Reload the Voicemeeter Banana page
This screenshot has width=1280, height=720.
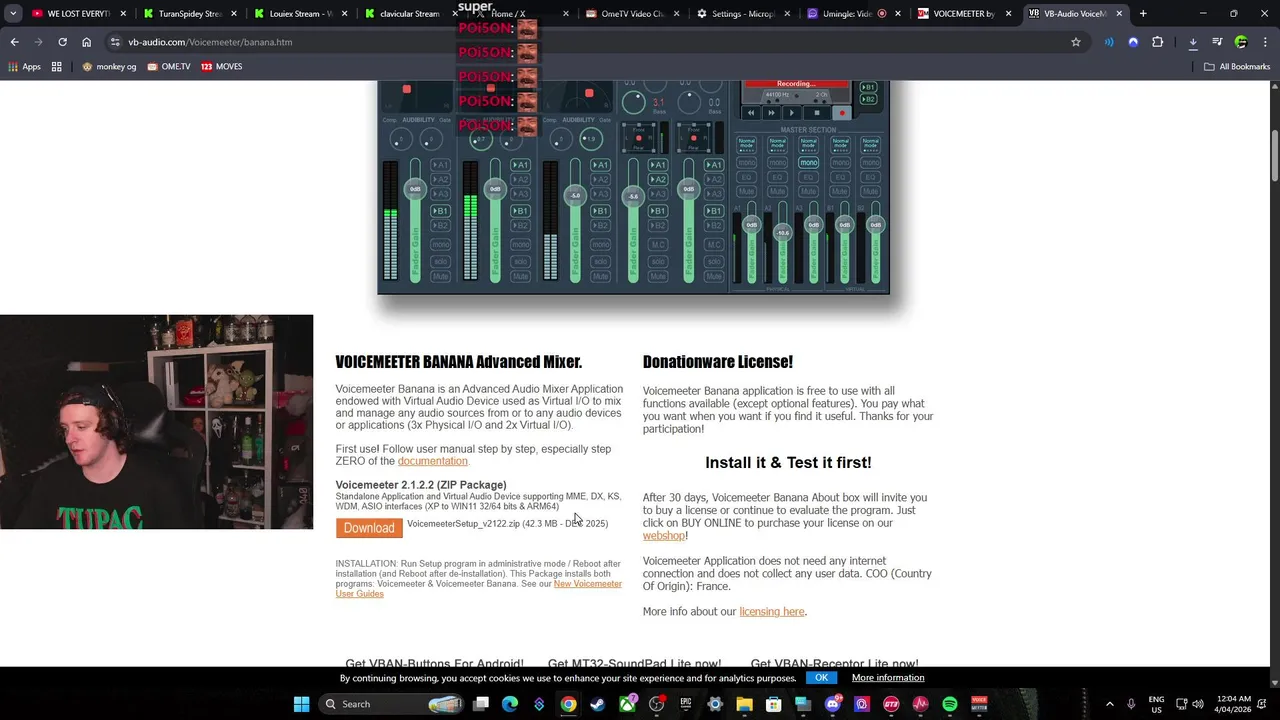point(62,42)
